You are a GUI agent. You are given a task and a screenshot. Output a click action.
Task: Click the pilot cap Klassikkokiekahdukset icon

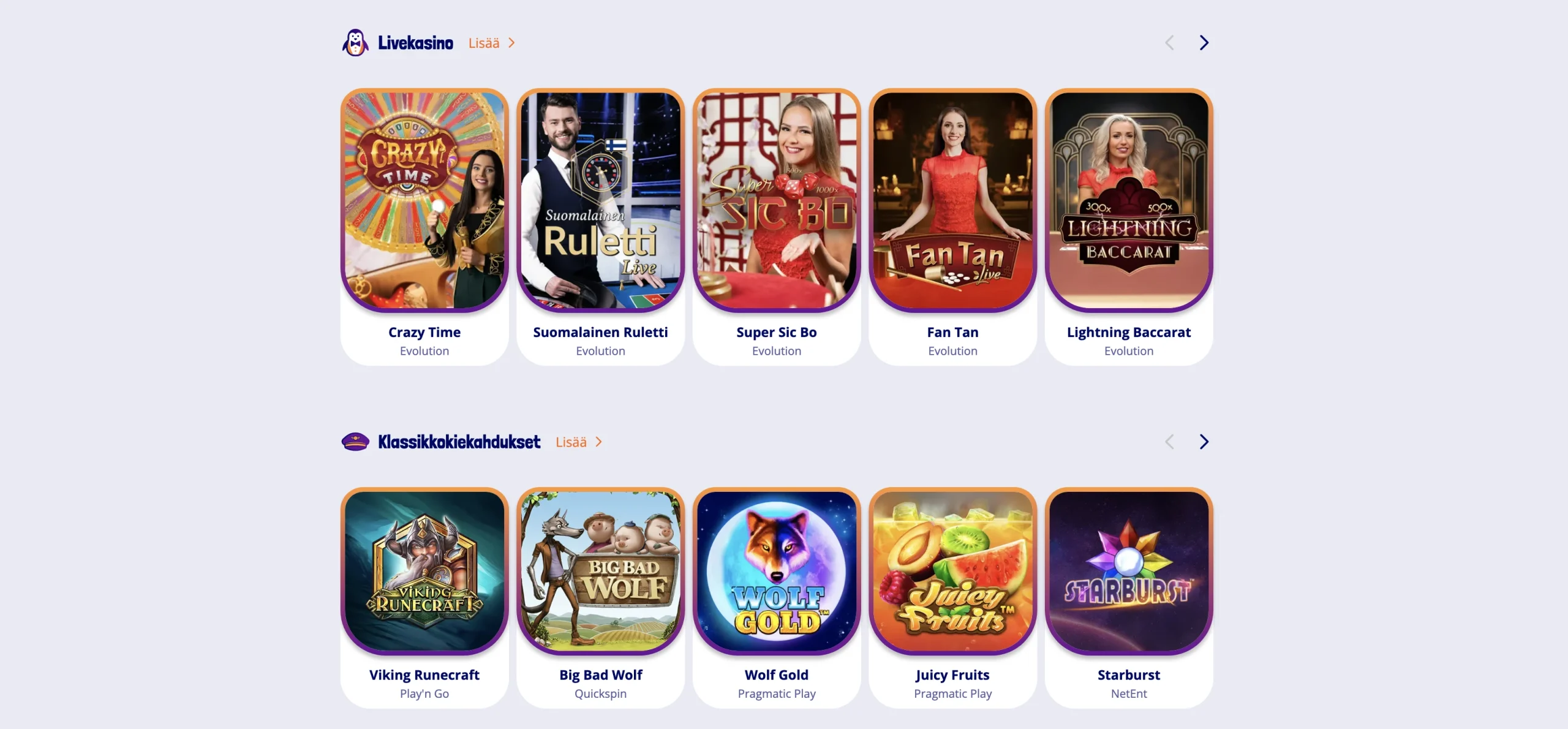355,442
